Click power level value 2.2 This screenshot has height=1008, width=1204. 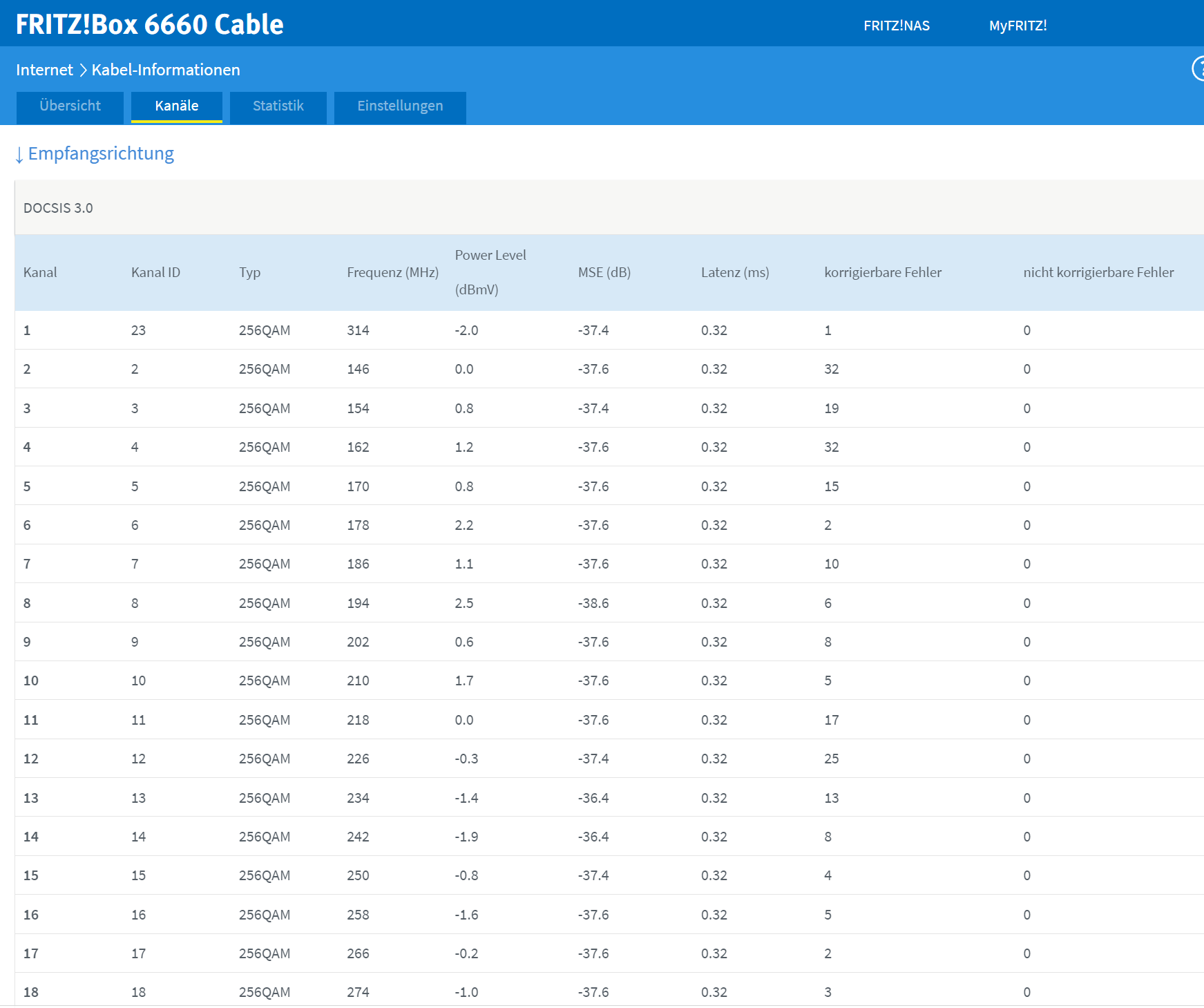pyautogui.click(x=464, y=525)
